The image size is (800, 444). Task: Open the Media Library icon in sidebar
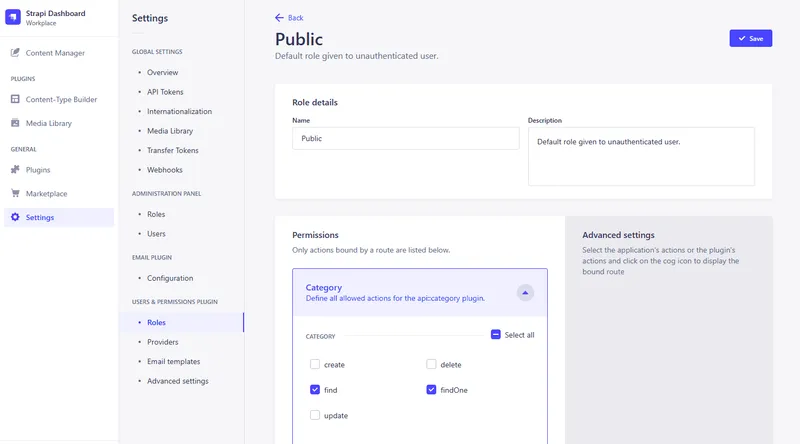15,123
